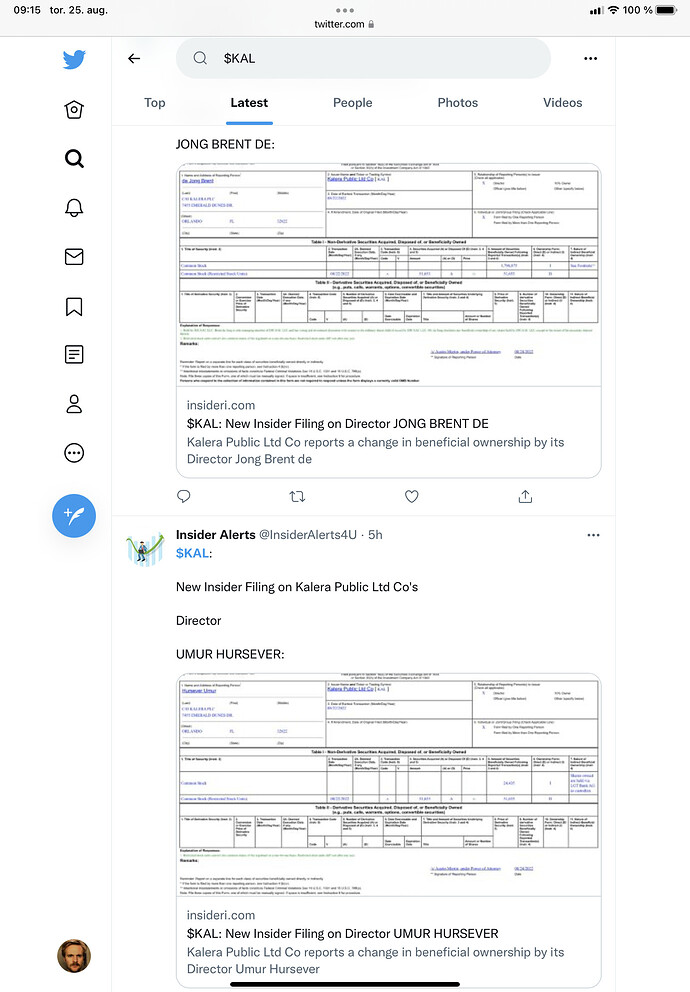This screenshot has height=992, width=690.
Task: Switch to the Videos tab
Action: coord(562,102)
